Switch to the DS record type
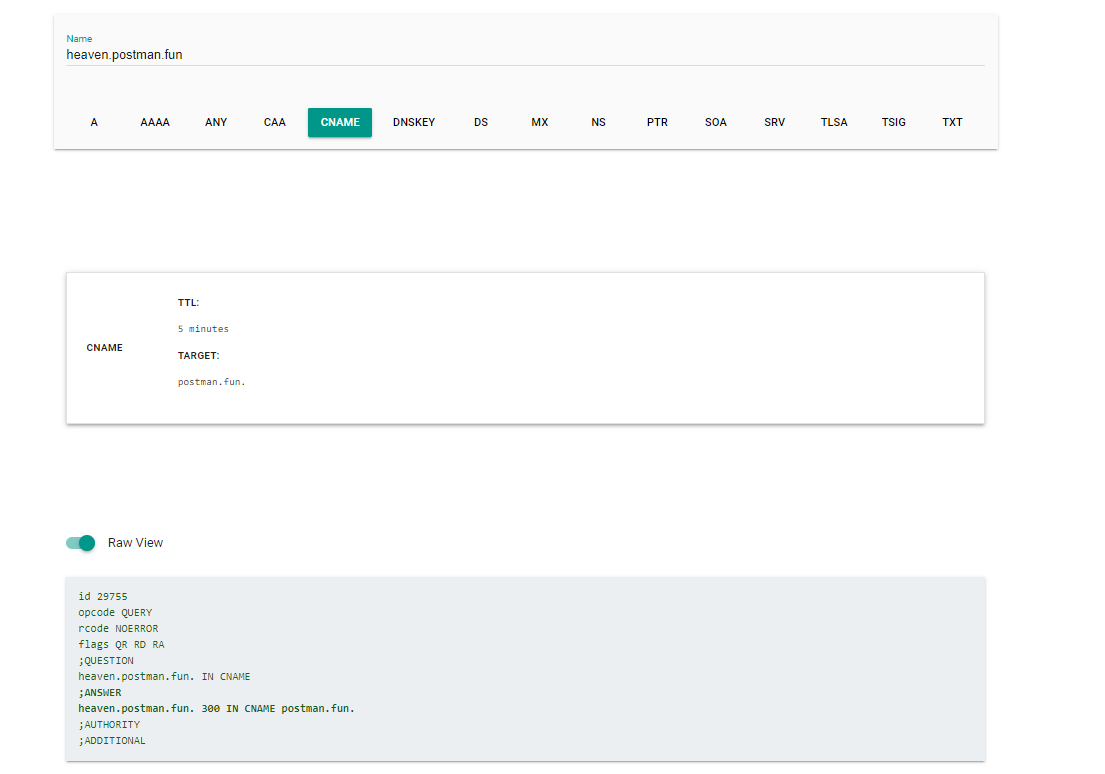Image resolution: width=1105 pixels, height=774 pixels. click(x=481, y=122)
